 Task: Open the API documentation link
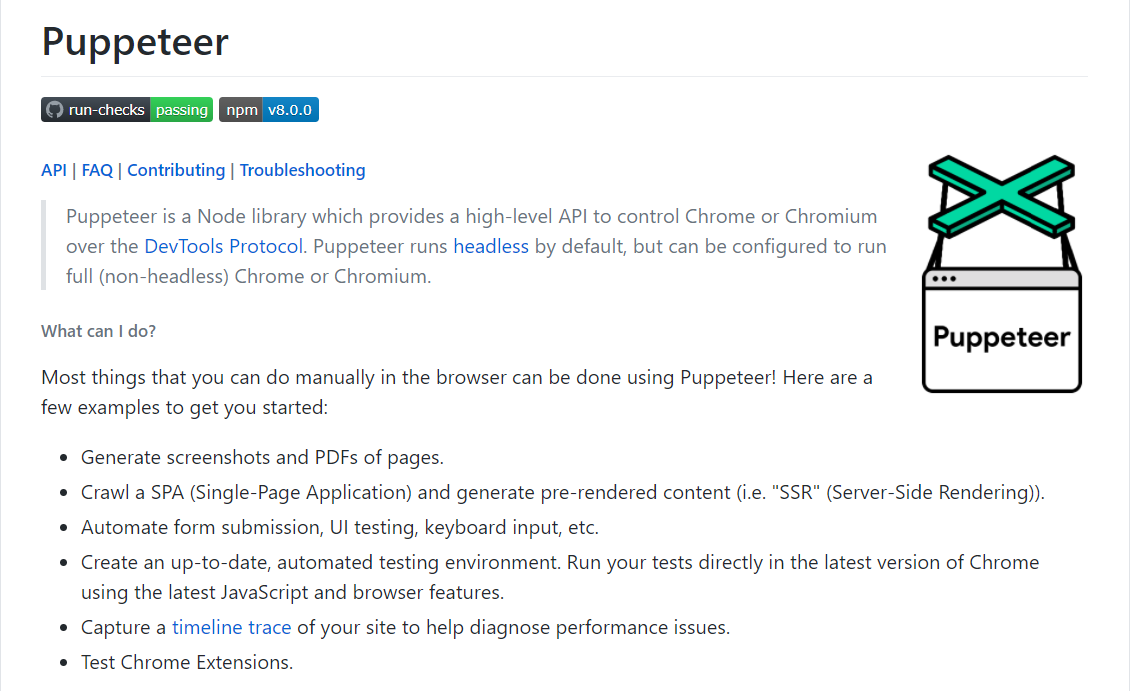click(x=54, y=170)
